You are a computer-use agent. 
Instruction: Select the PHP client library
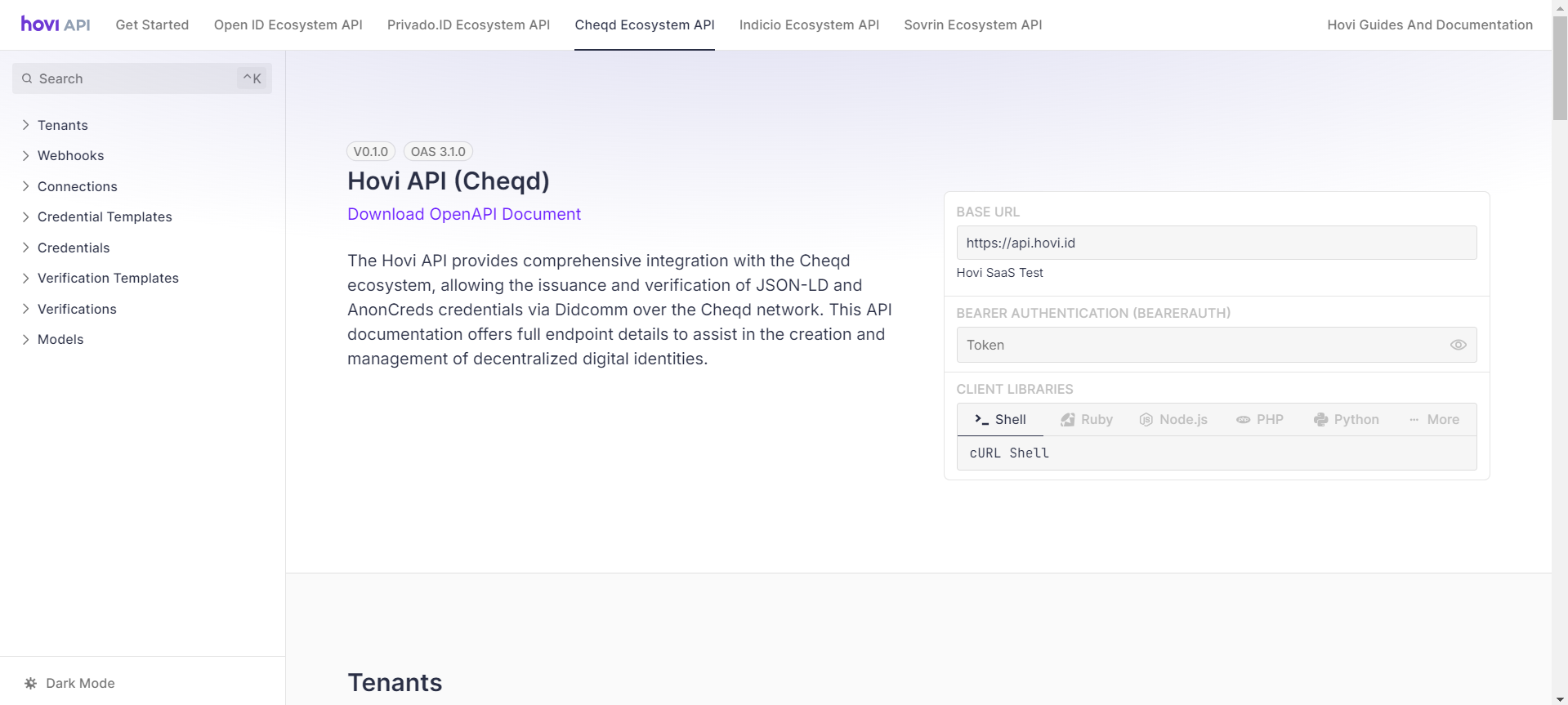point(1260,419)
